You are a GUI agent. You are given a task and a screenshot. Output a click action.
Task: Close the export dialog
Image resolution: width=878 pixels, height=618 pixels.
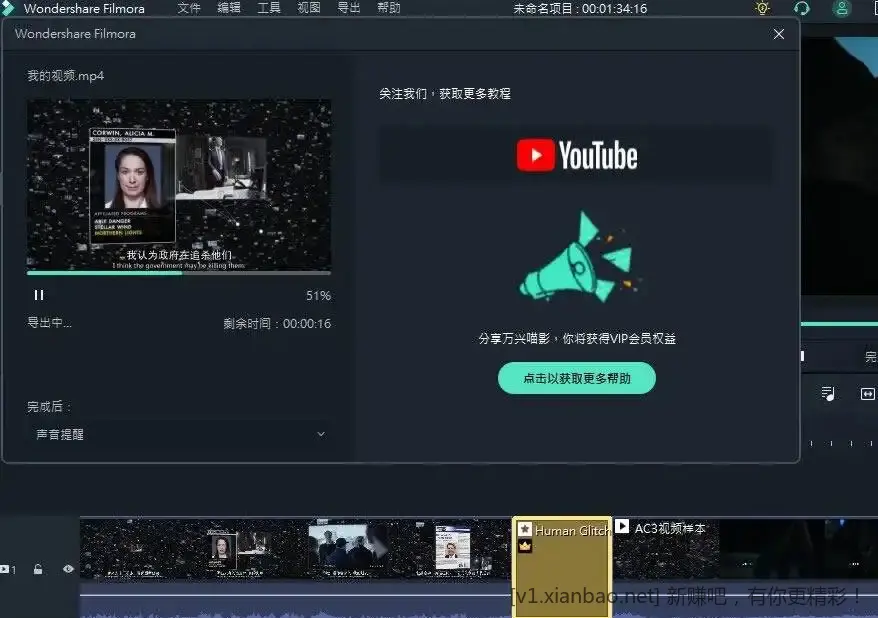click(x=778, y=34)
